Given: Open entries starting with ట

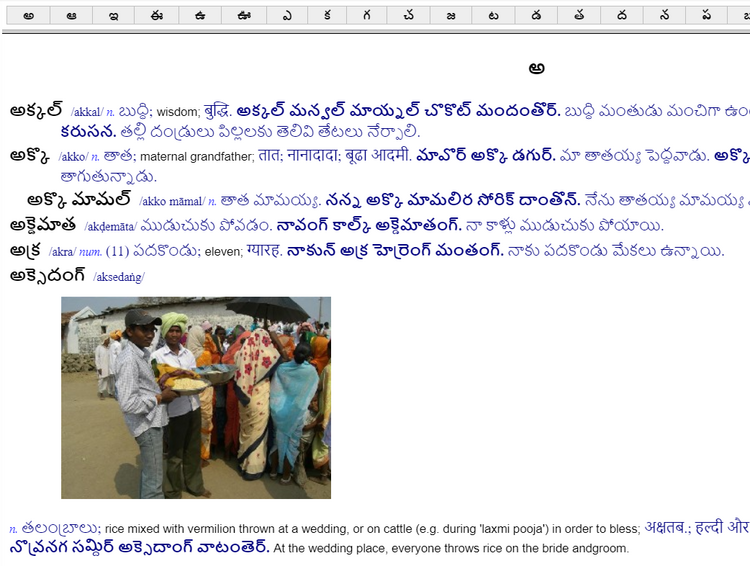Looking at the screenshot, I should click(493, 15).
